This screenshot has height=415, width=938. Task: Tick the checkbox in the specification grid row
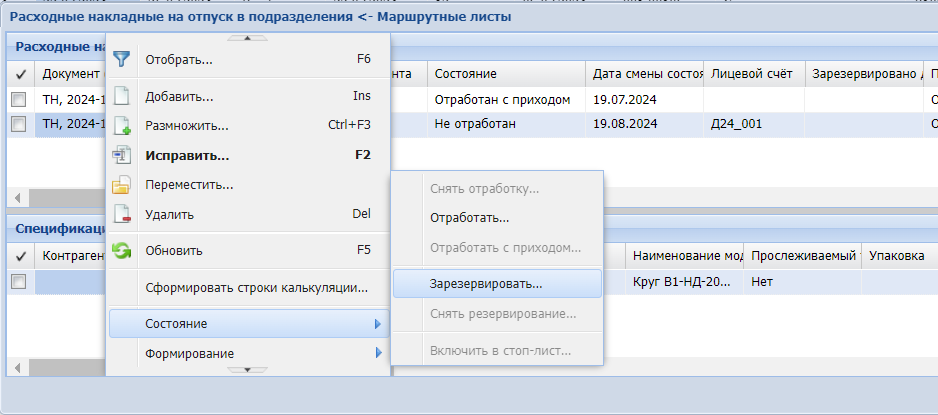point(18,282)
